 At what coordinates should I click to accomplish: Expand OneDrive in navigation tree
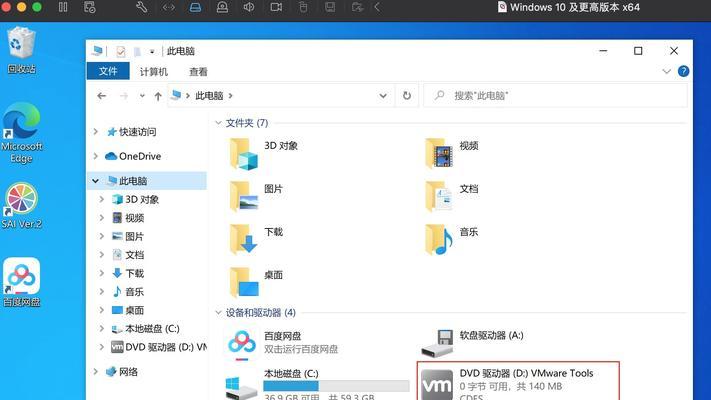click(96, 156)
